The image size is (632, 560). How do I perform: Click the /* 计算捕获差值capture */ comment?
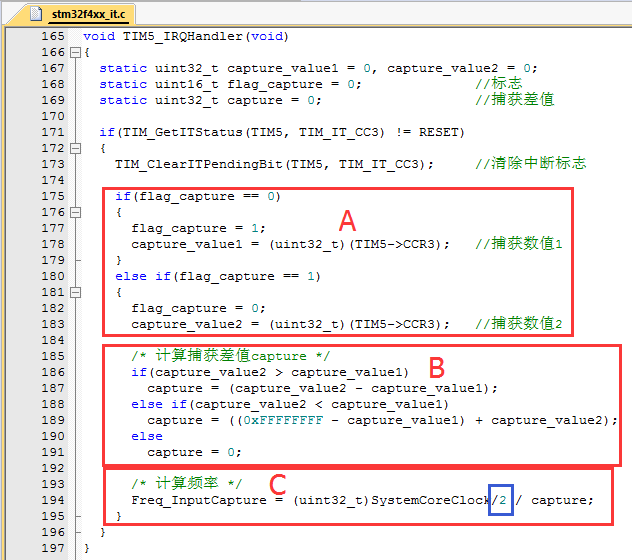(x=231, y=356)
